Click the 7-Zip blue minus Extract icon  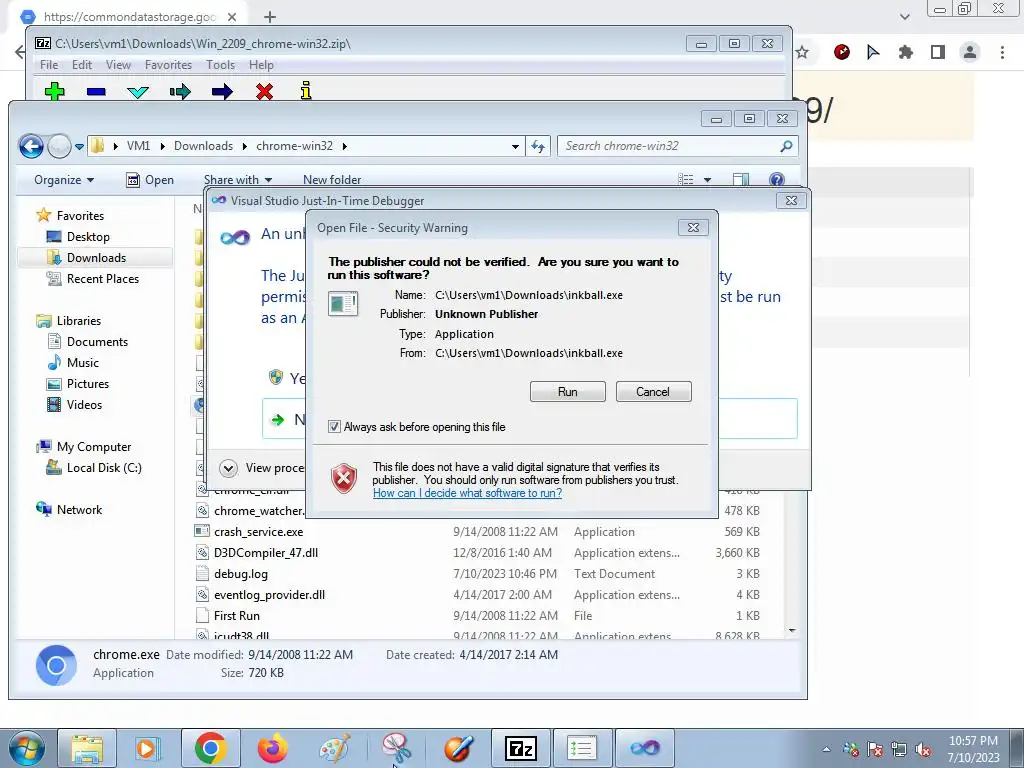pyautogui.click(x=96, y=91)
